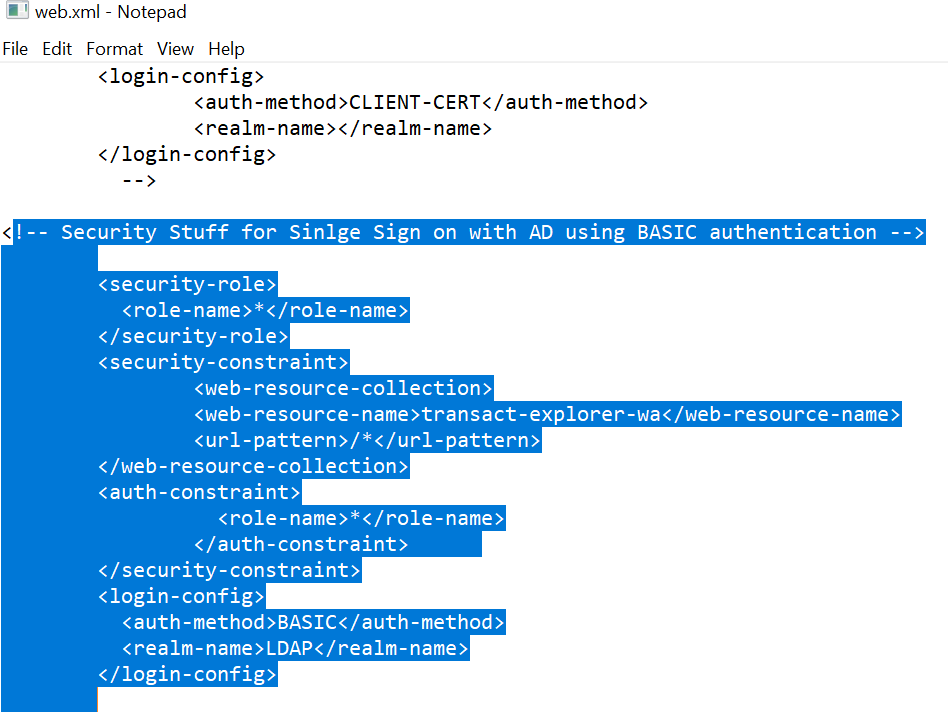This screenshot has height=712, width=948.
Task: Click the closing </security-role> tag
Action: [193, 336]
